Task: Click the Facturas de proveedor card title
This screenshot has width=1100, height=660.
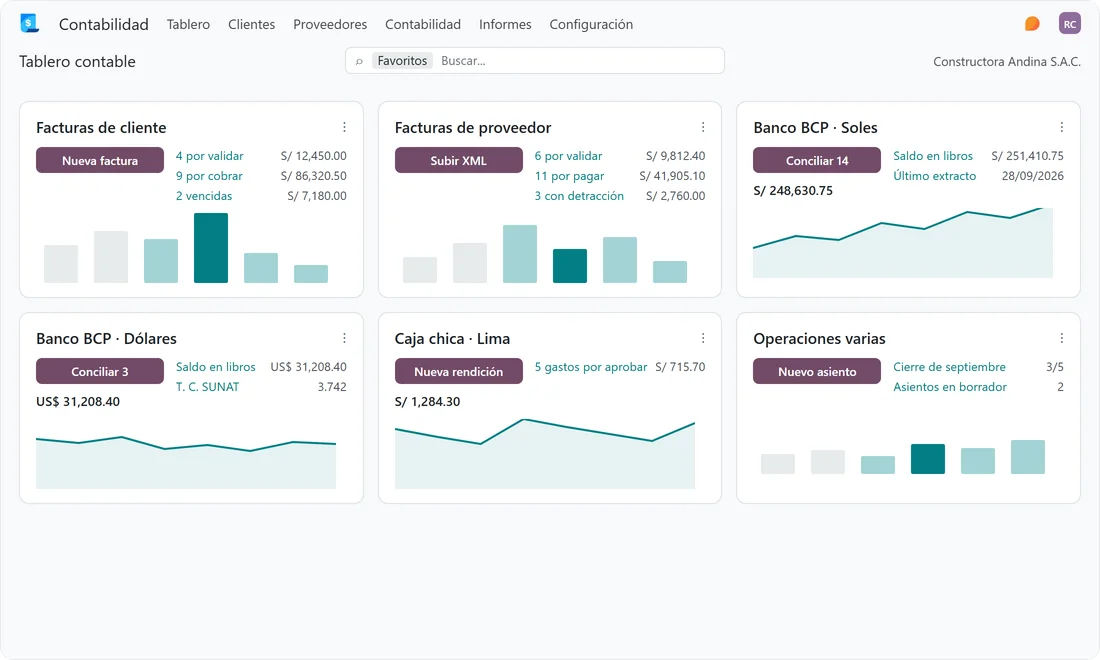Action: coord(473,128)
